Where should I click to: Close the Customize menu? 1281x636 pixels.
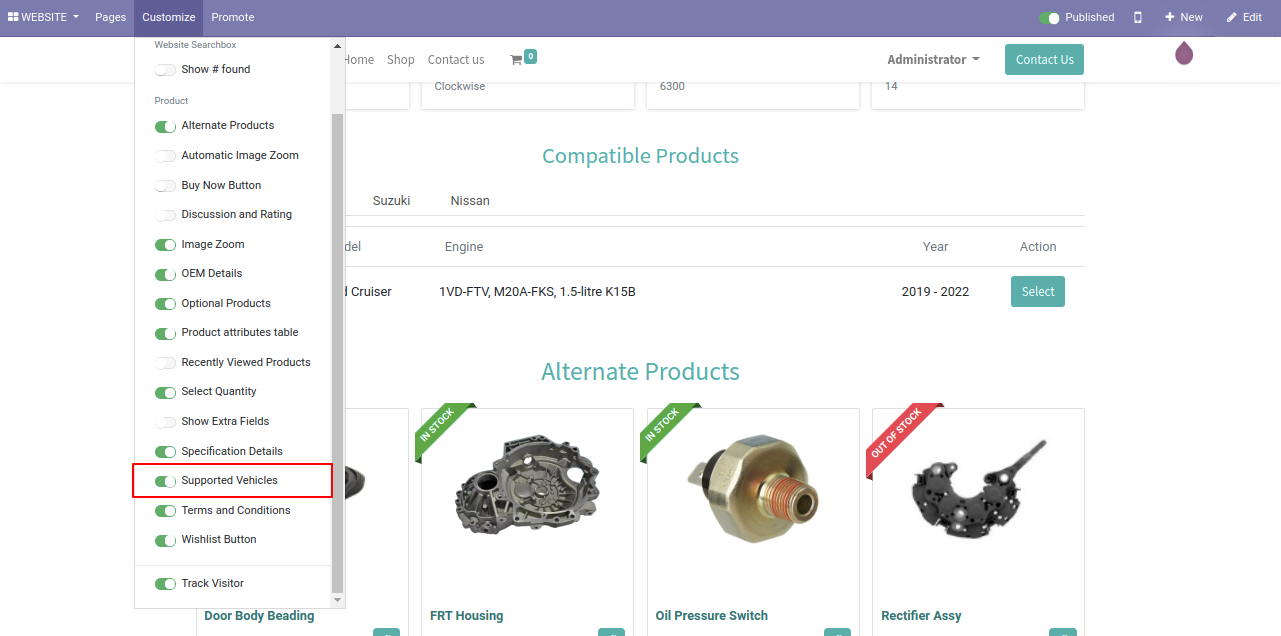(x=168, y=17)
